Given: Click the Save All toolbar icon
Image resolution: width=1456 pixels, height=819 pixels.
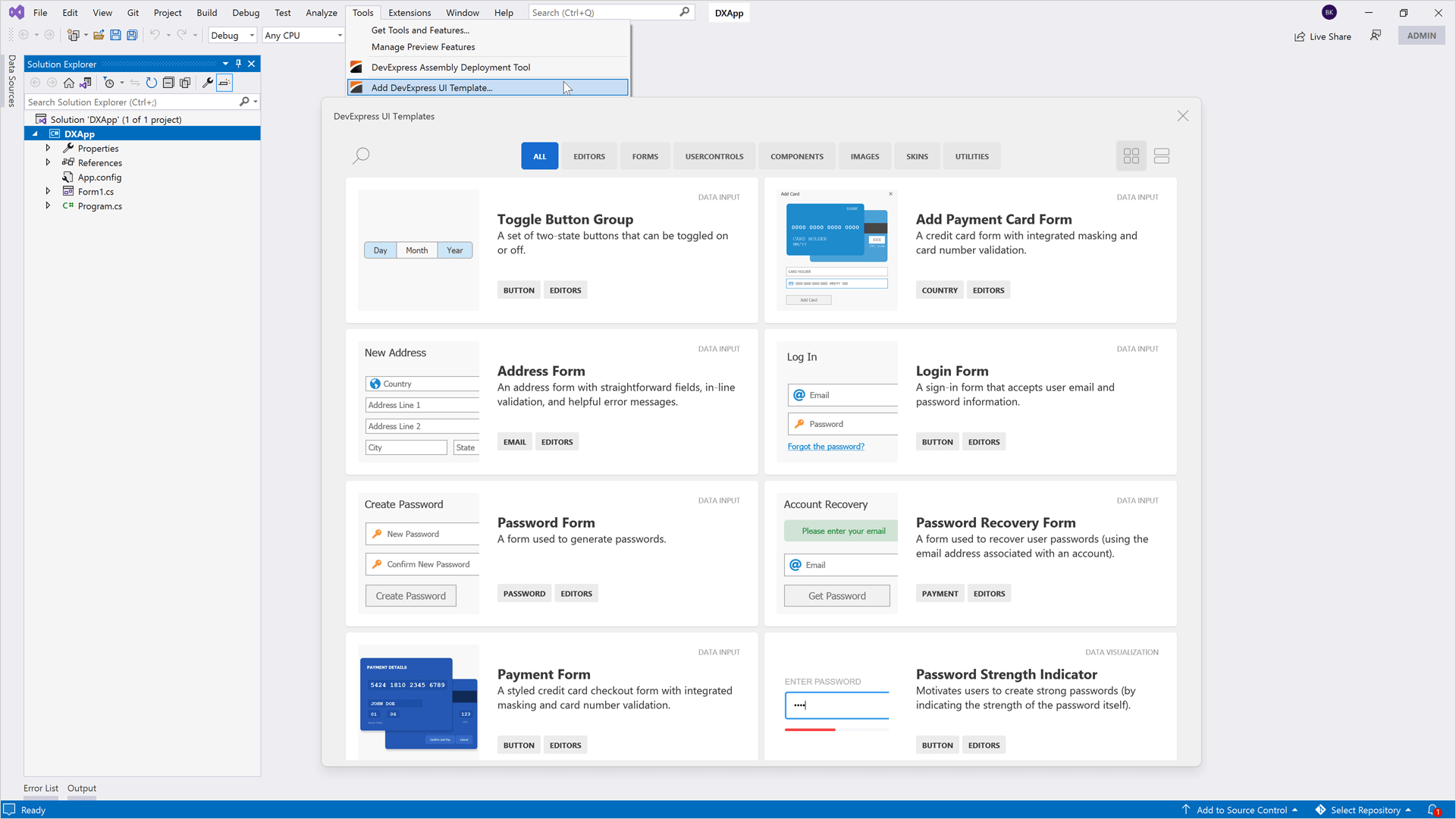Looking at the screenshot, I should [x=132, y=35].
